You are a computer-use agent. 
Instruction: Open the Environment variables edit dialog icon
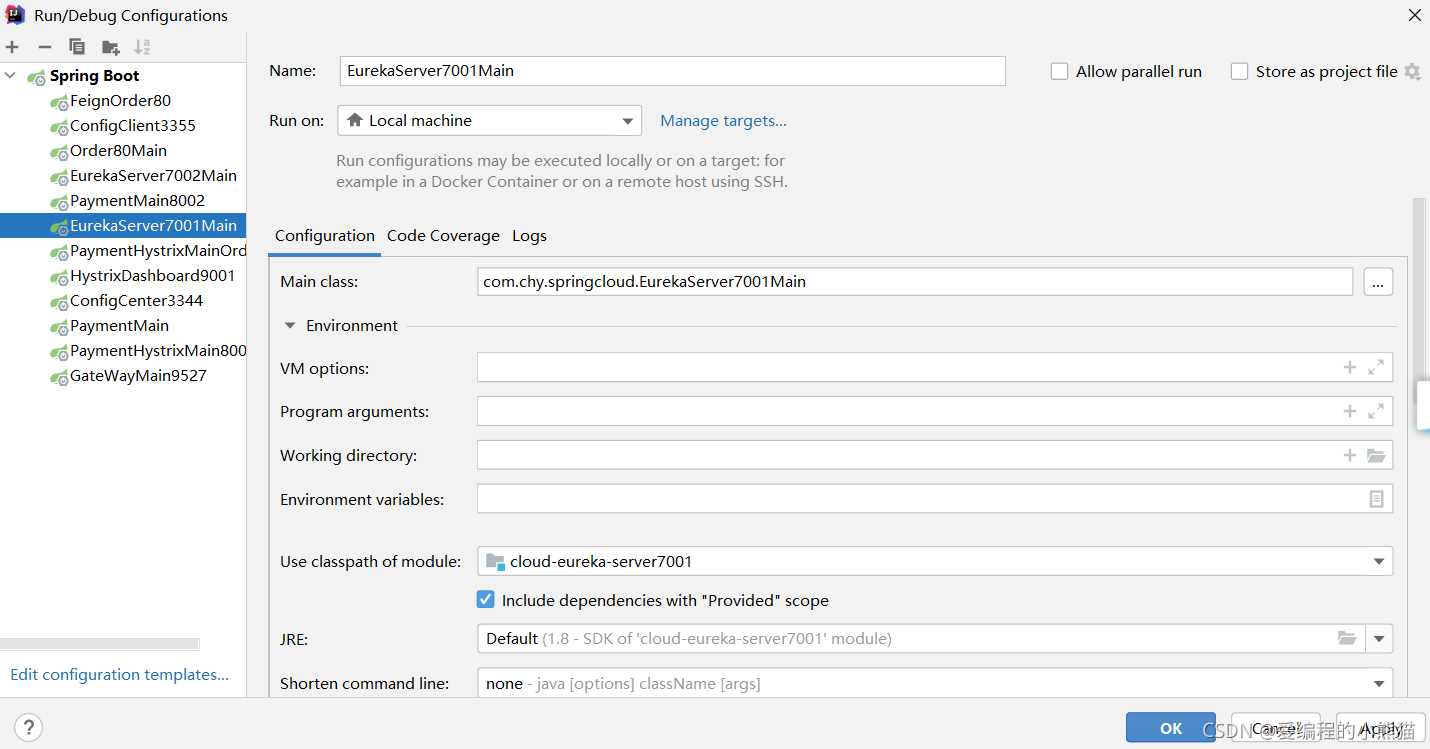(x=1376, y=499)
